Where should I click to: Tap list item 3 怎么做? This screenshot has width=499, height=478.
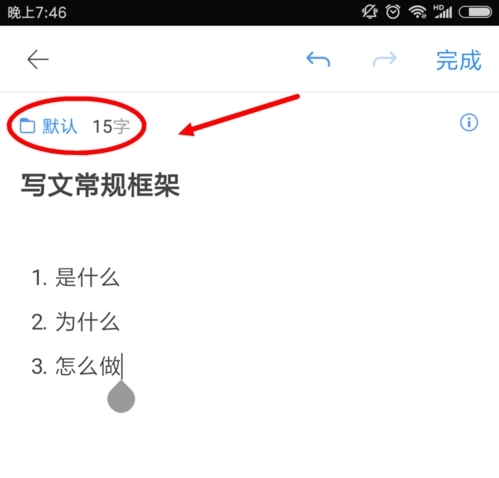tap(76, 366)
